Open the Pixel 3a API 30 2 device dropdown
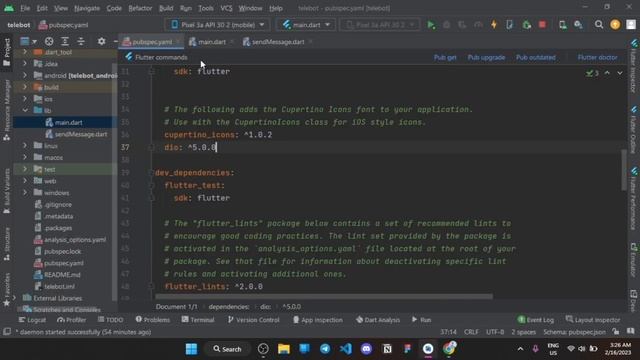 (218, 25)
